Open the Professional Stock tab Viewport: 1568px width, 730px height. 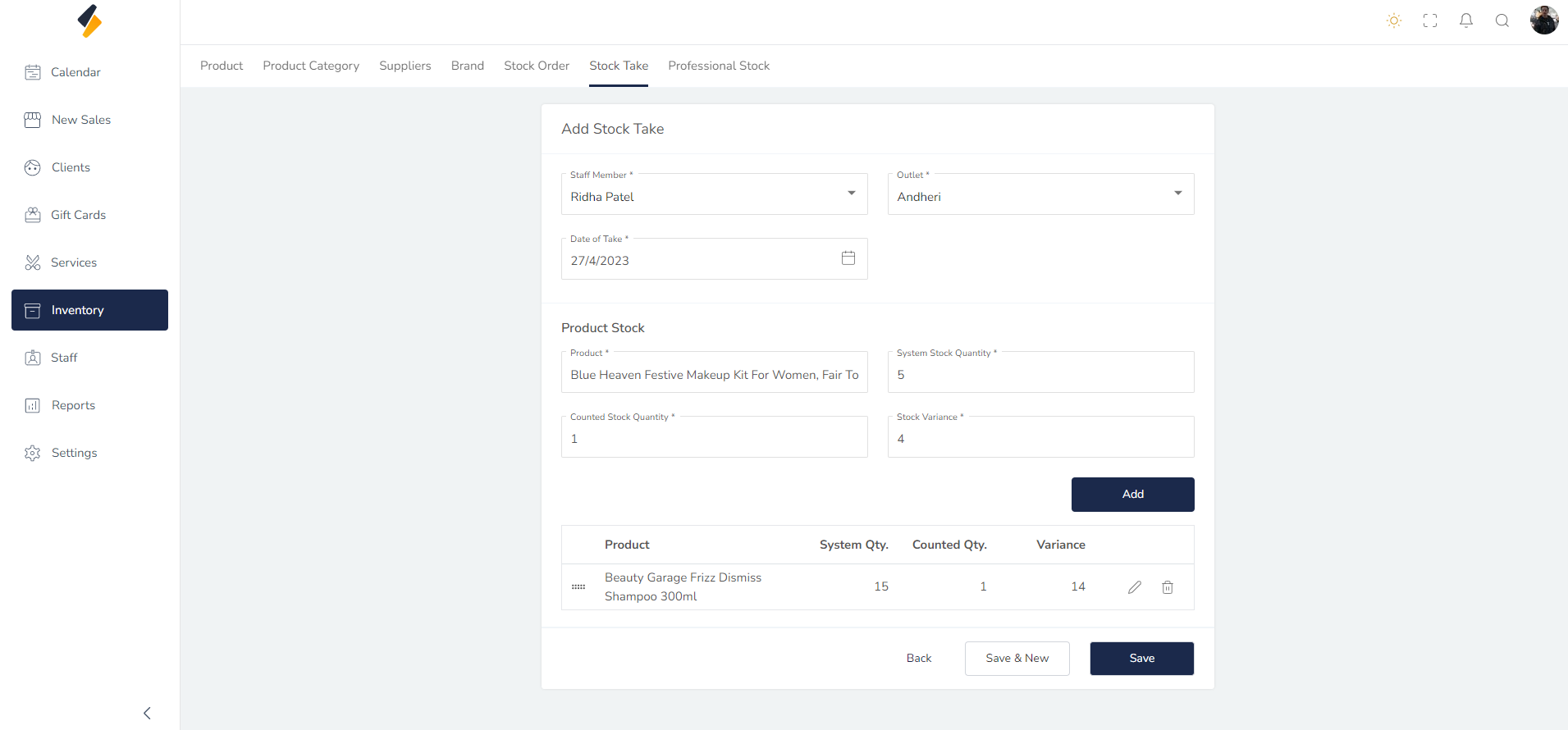tap(718, 66)
